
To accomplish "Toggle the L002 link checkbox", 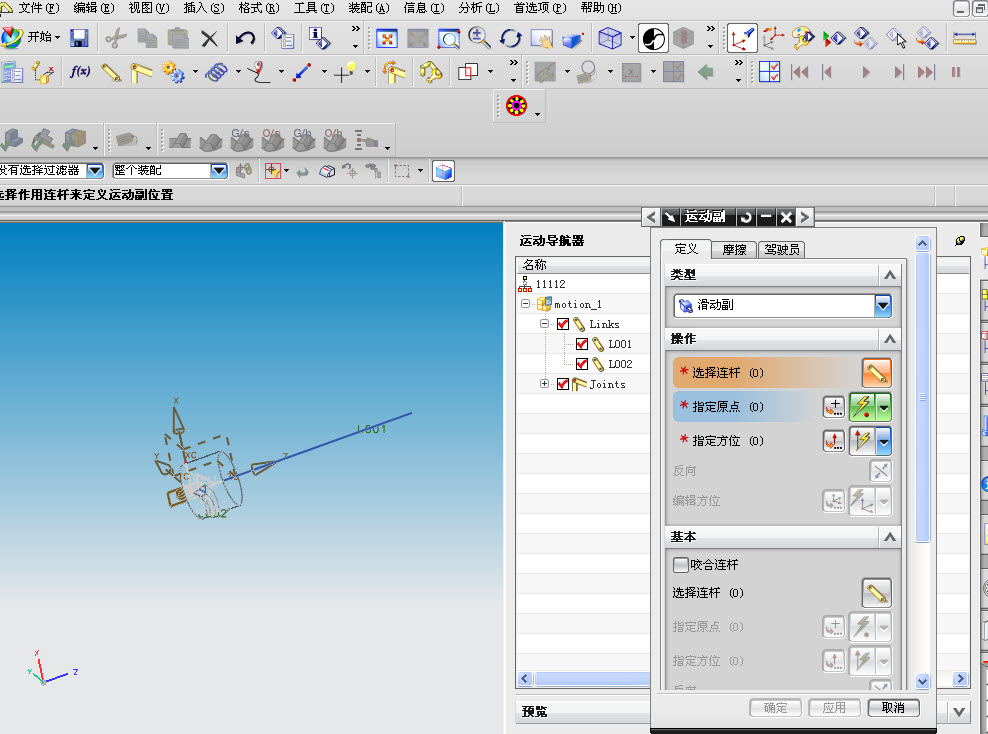I will point(582,364).
